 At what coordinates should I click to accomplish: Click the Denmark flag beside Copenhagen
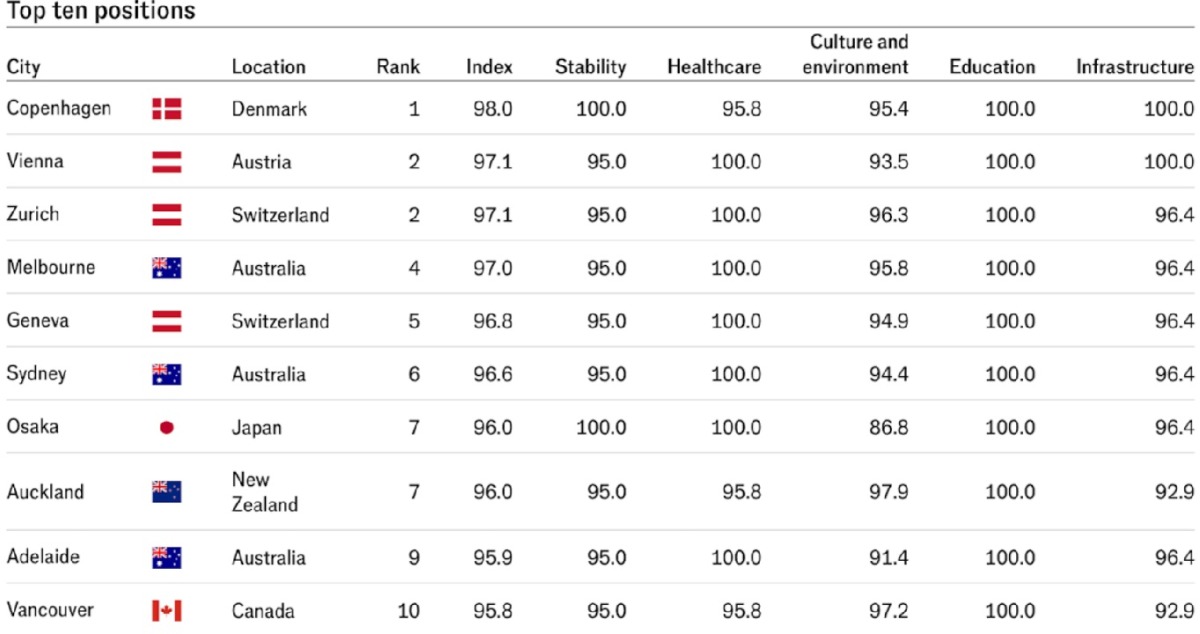[167, 109]
